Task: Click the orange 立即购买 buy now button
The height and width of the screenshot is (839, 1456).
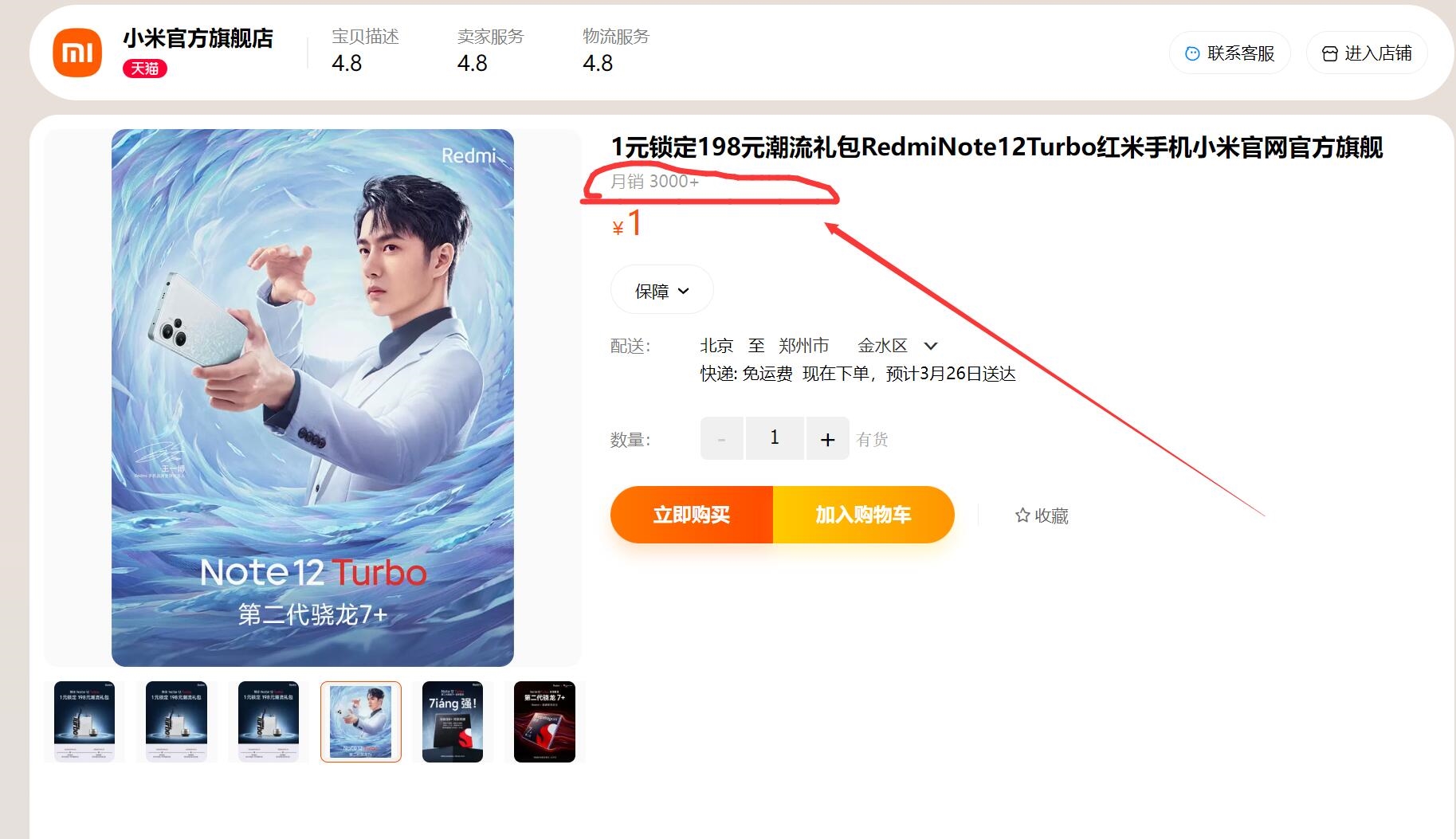Action: (x=692, y=515)
